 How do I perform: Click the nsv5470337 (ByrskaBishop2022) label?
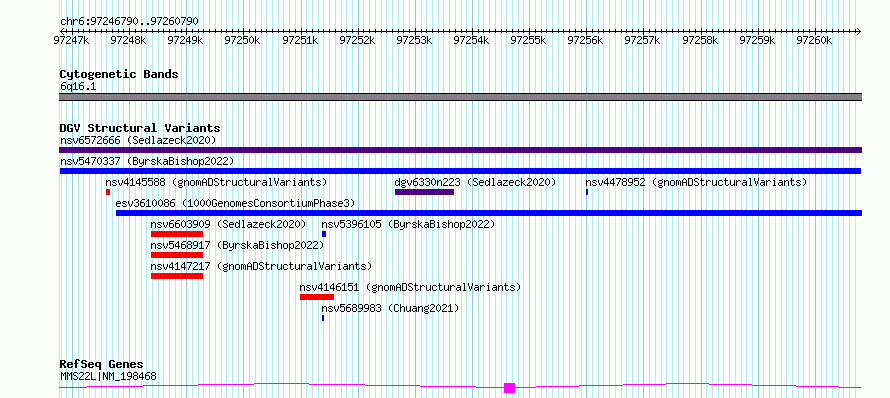click(146, 161)
